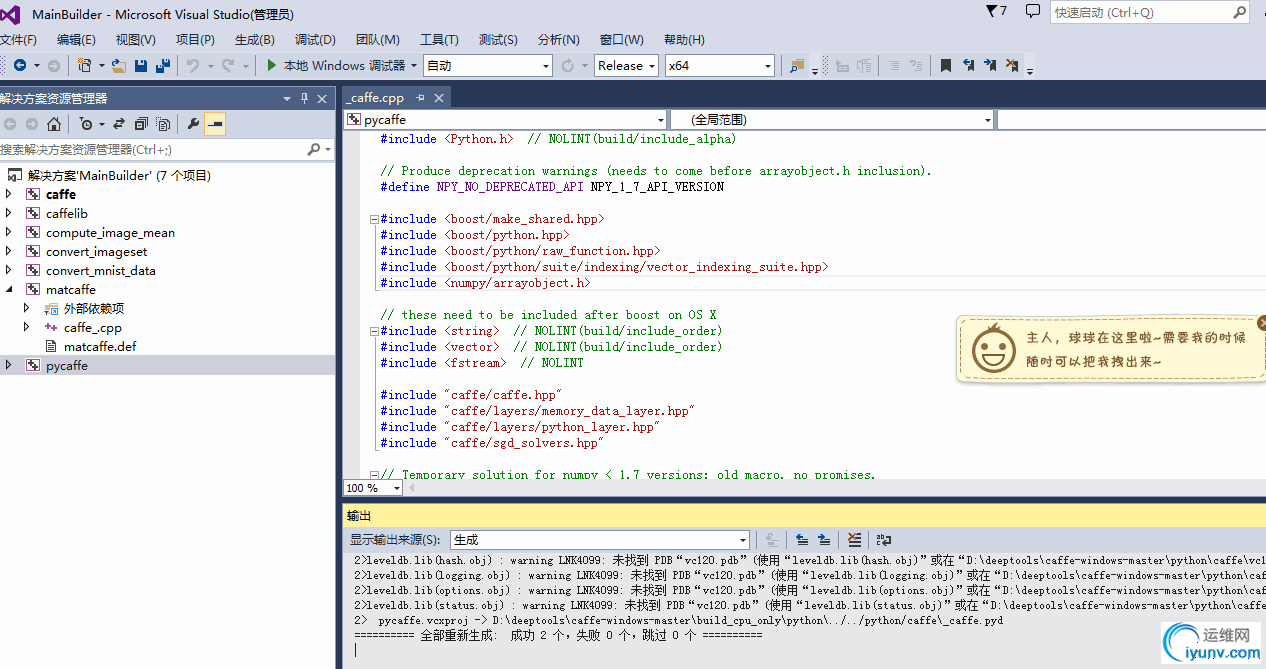Open the x64 platform dropdown
This screenshot has width=1266, height=669.
720,65
